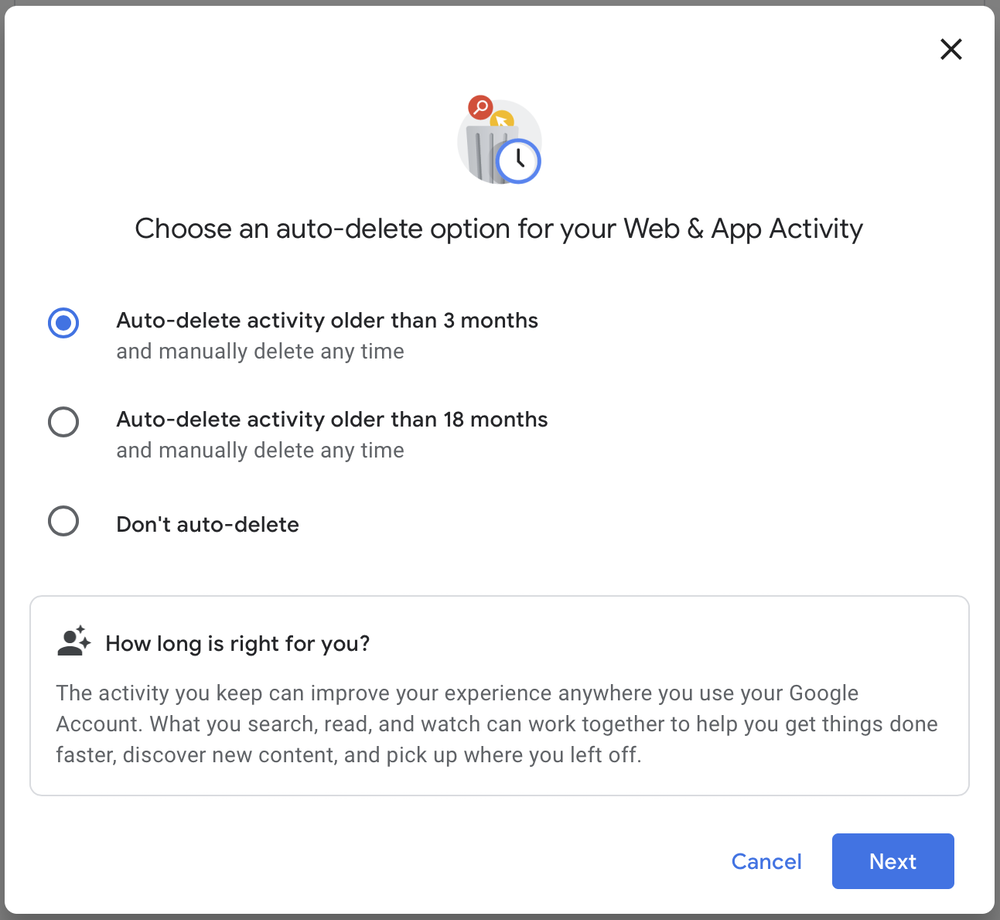Cancel the auto-delete setup

pos(766,861)
